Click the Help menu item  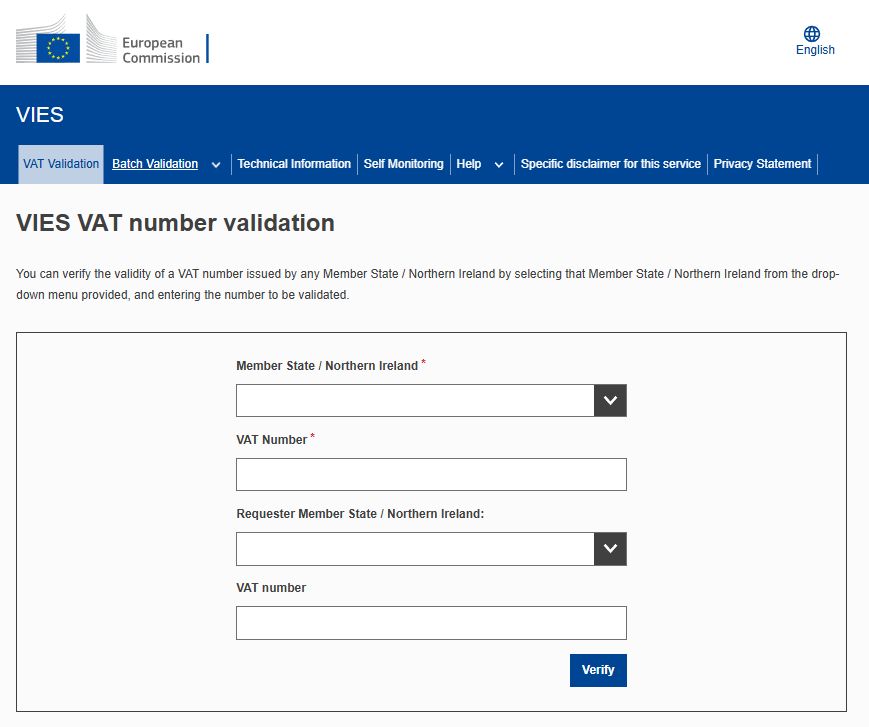(x=468, y=164)
